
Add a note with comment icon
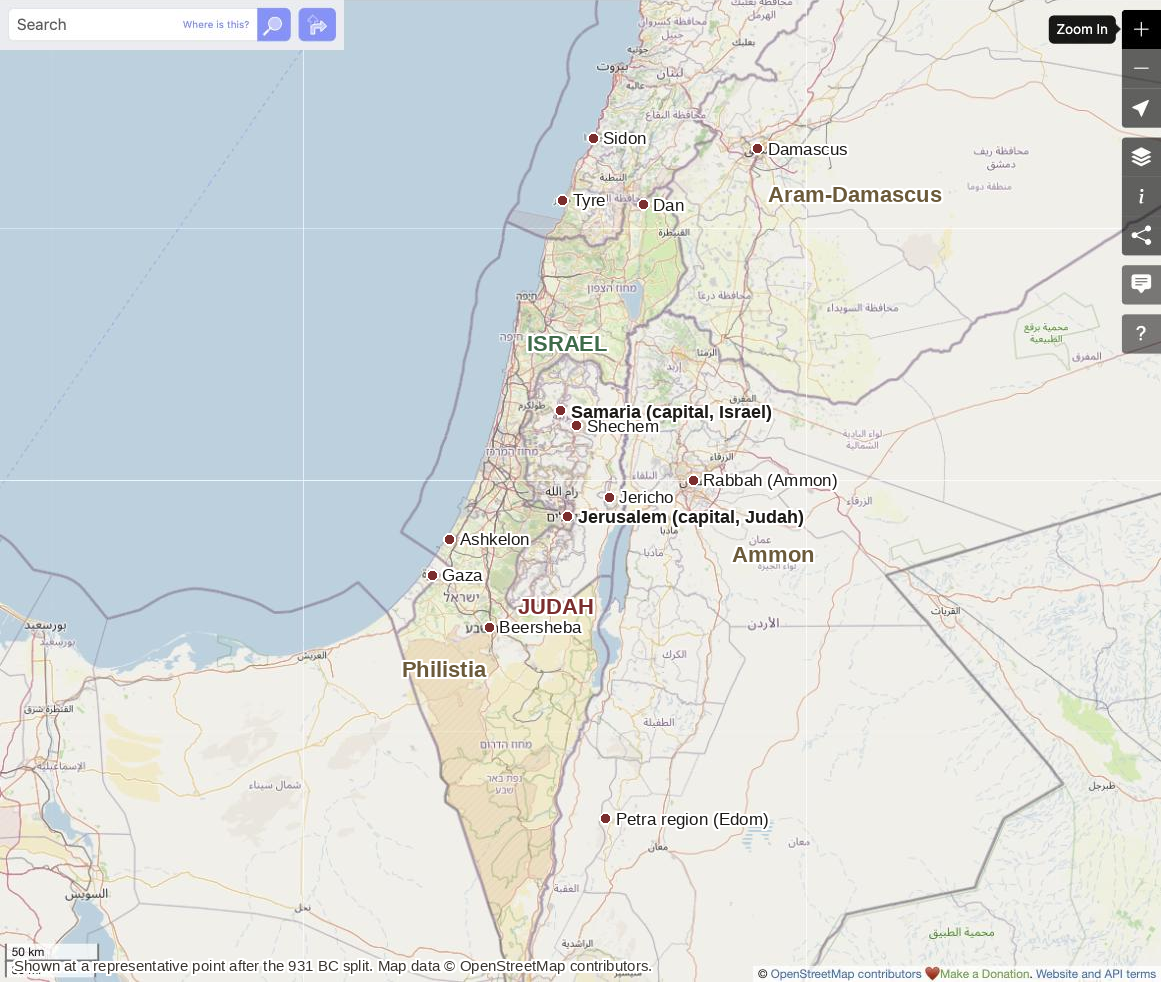[1141, 284]
